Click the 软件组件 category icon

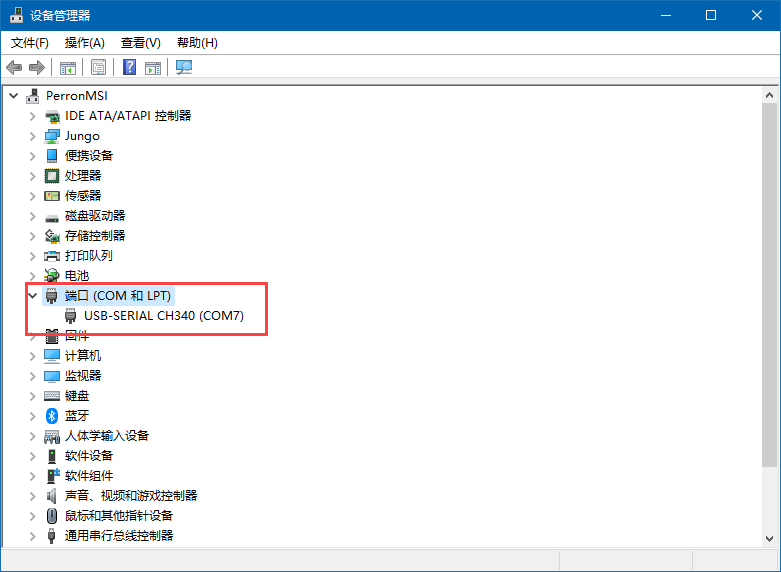point(52,476)
